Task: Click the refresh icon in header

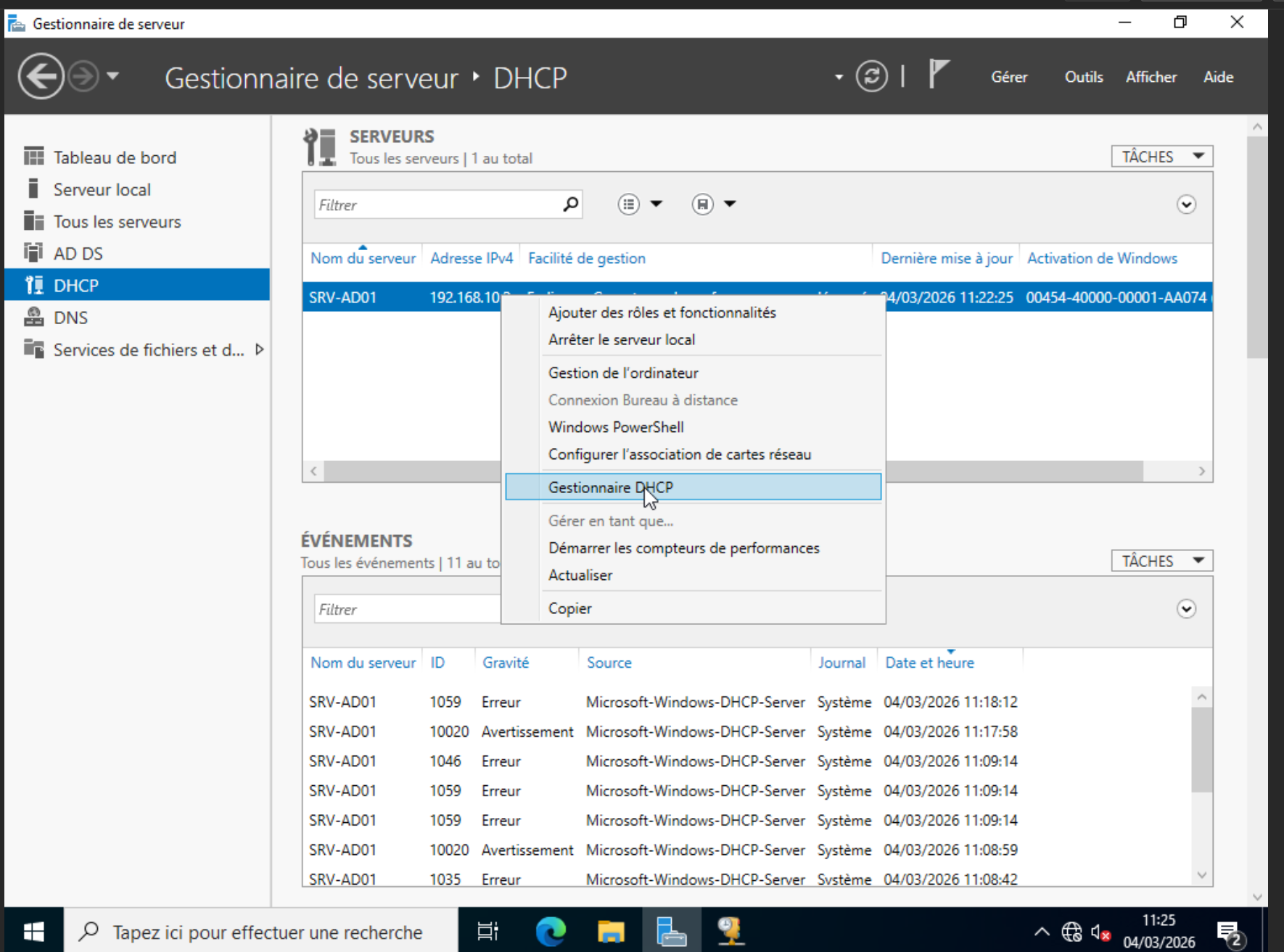Action: (x=871, y=76)
